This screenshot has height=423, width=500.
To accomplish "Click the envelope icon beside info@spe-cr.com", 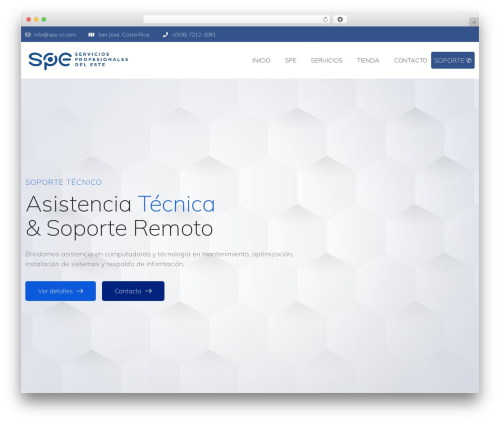I will tap(28, 35).
